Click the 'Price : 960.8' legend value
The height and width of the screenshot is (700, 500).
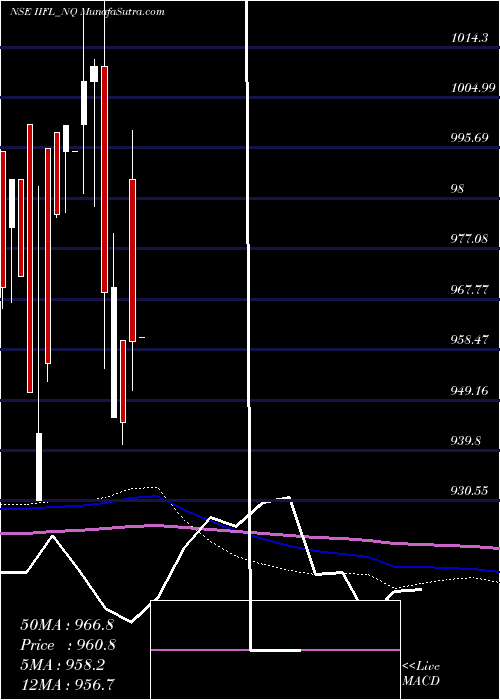(68, 645)
